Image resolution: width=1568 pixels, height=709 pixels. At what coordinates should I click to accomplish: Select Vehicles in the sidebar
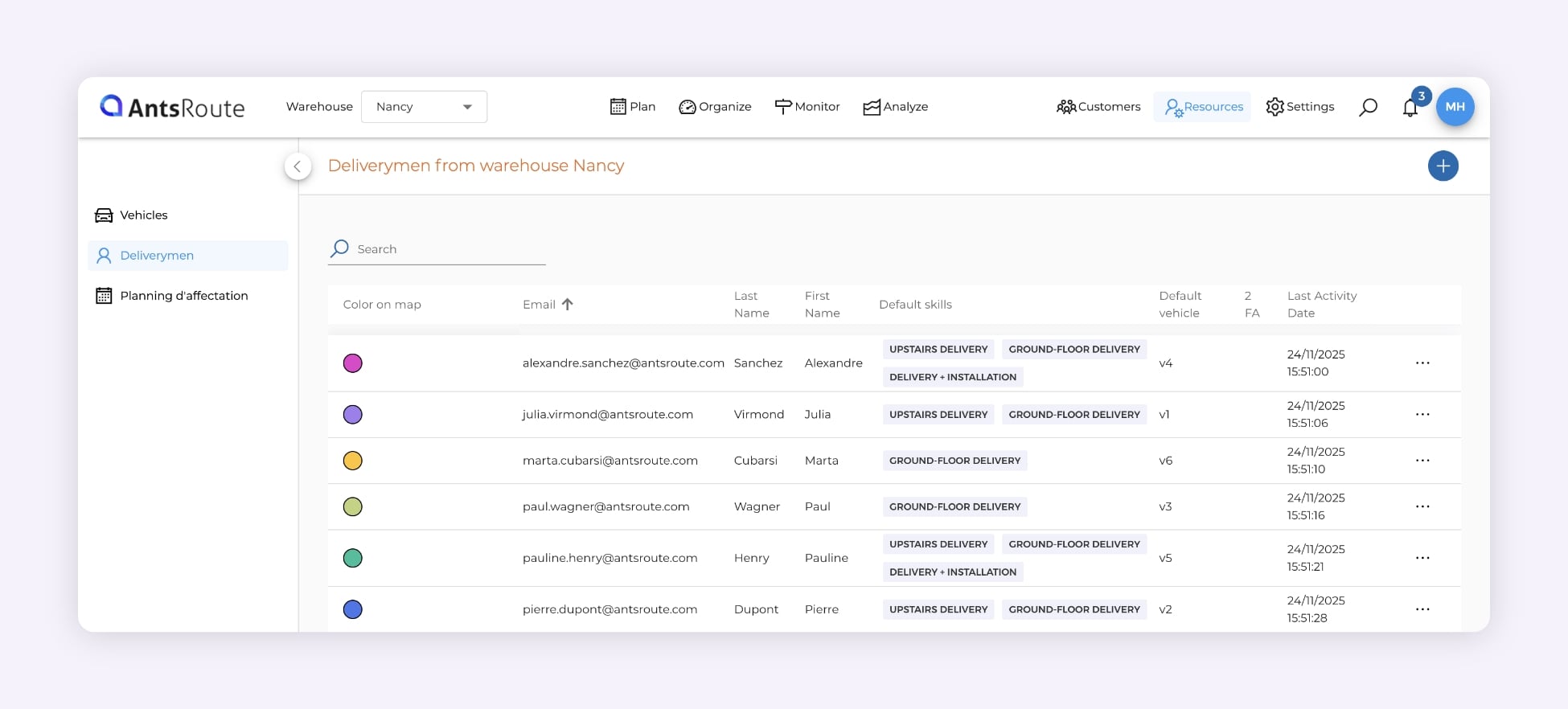[143, 215]
